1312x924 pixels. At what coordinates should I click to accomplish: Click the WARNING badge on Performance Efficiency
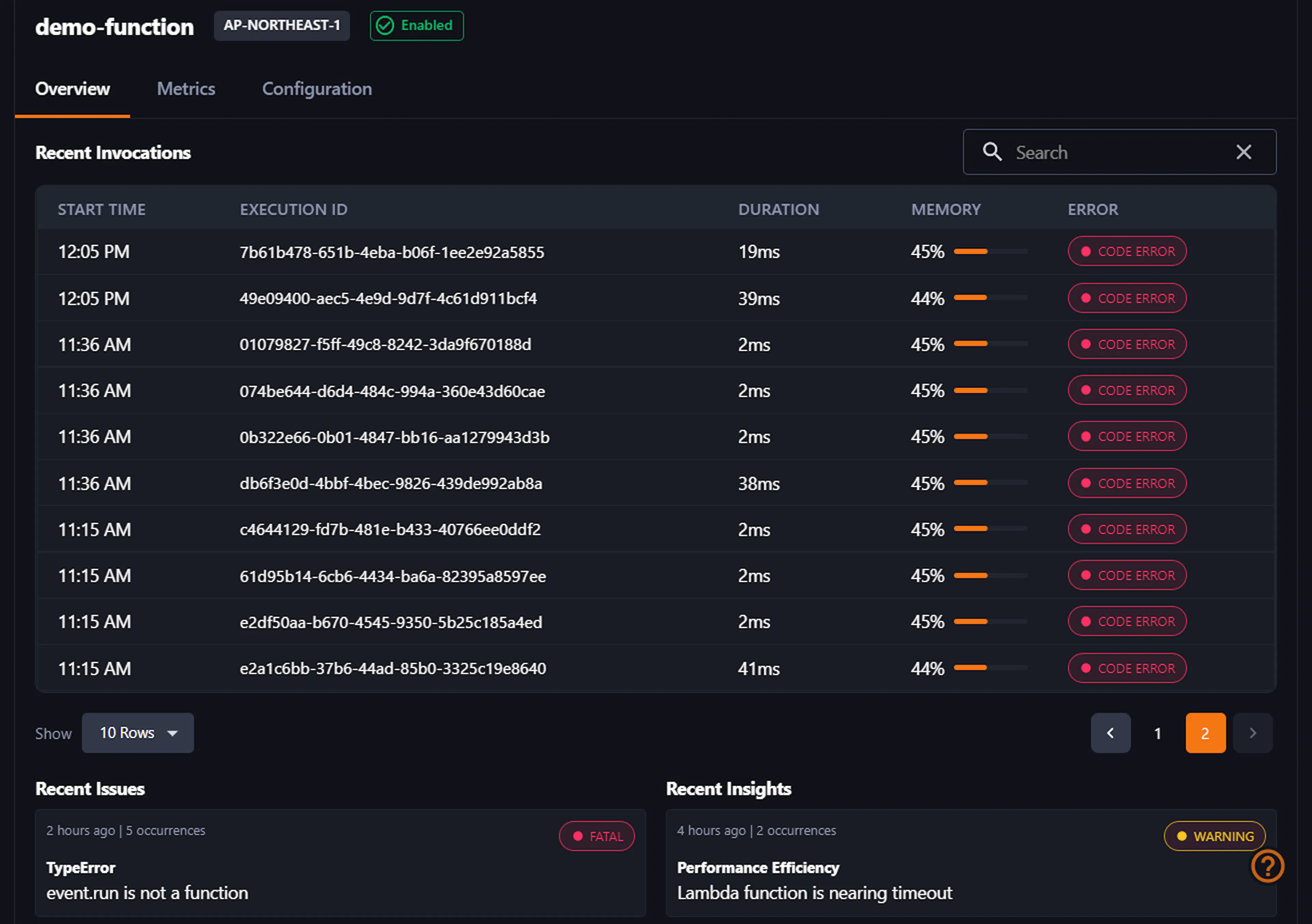[x=1214, y=836]
